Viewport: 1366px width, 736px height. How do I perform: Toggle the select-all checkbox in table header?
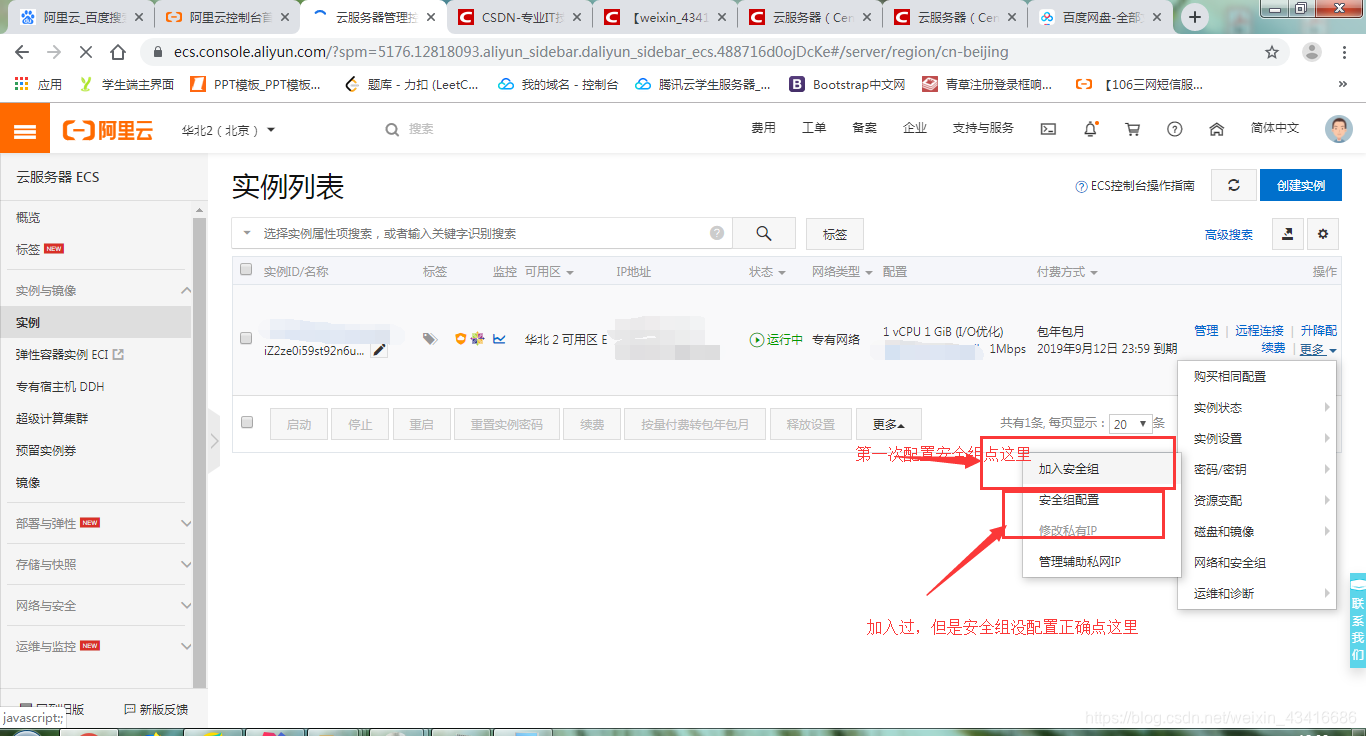(246, 269)
